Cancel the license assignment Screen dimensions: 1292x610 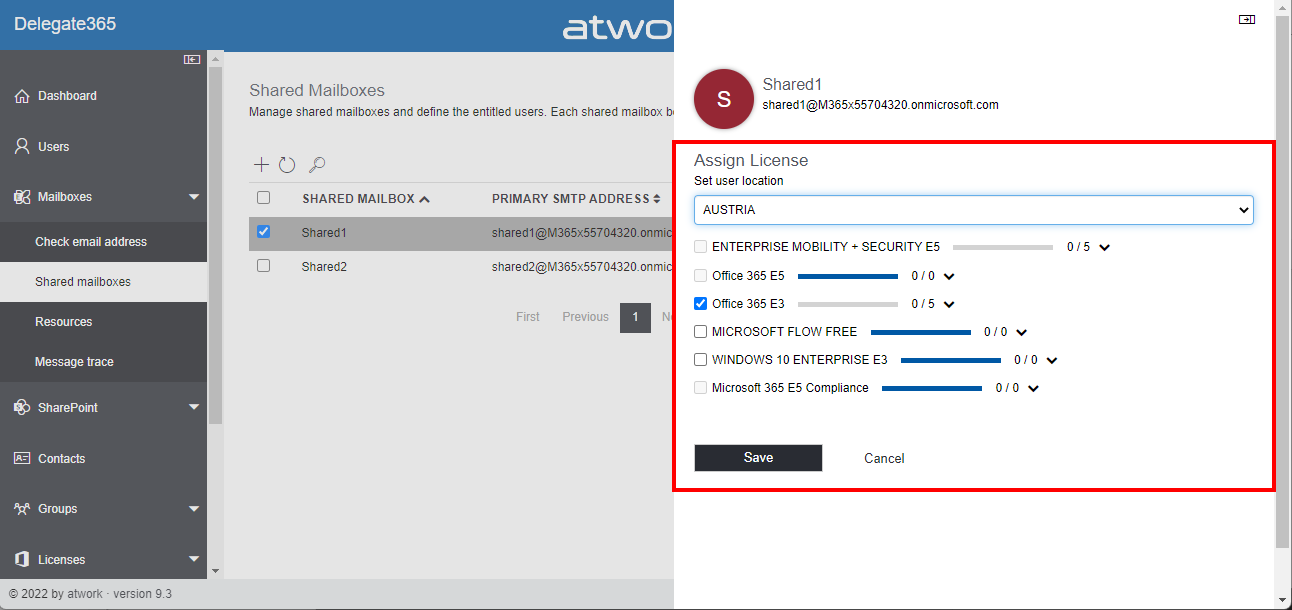click(884, 458)
